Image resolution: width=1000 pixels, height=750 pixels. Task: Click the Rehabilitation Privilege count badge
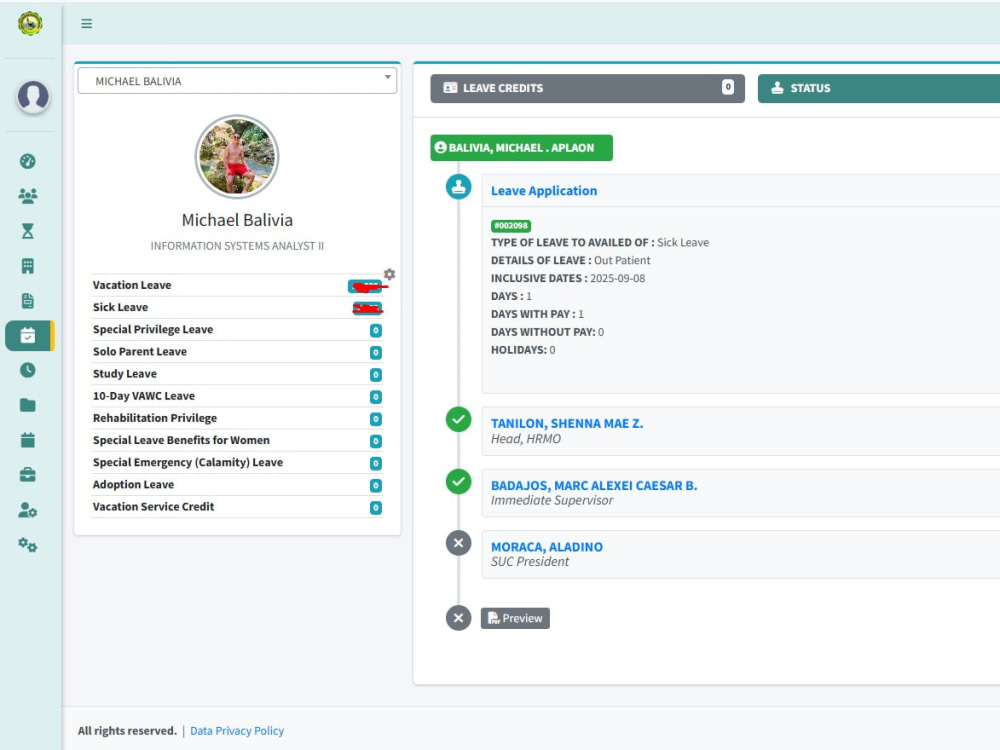coord(376,419)
